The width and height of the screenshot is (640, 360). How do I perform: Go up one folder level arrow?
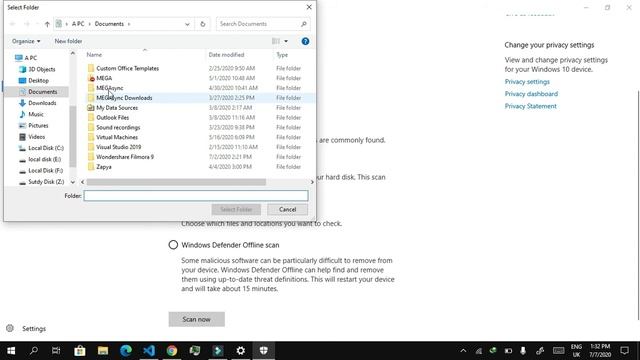(x=47, y=24)
